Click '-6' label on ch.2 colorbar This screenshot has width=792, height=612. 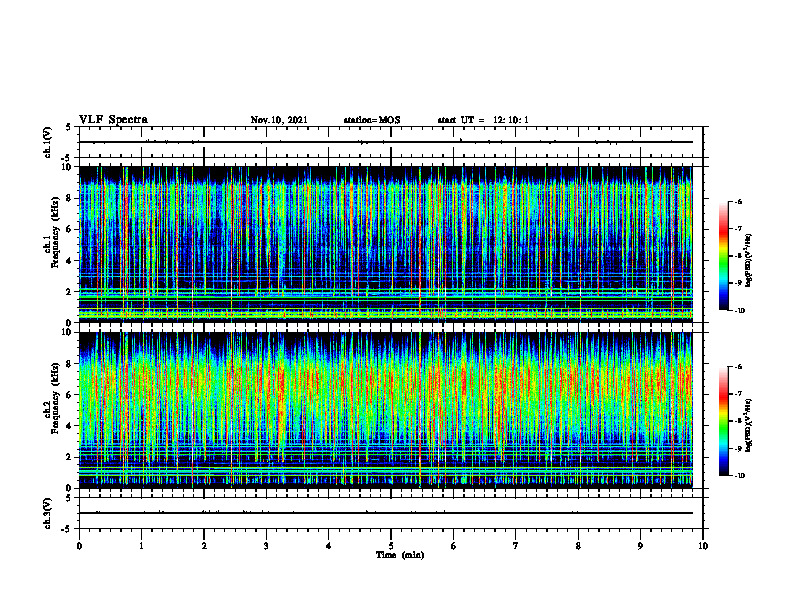point(738,367)
